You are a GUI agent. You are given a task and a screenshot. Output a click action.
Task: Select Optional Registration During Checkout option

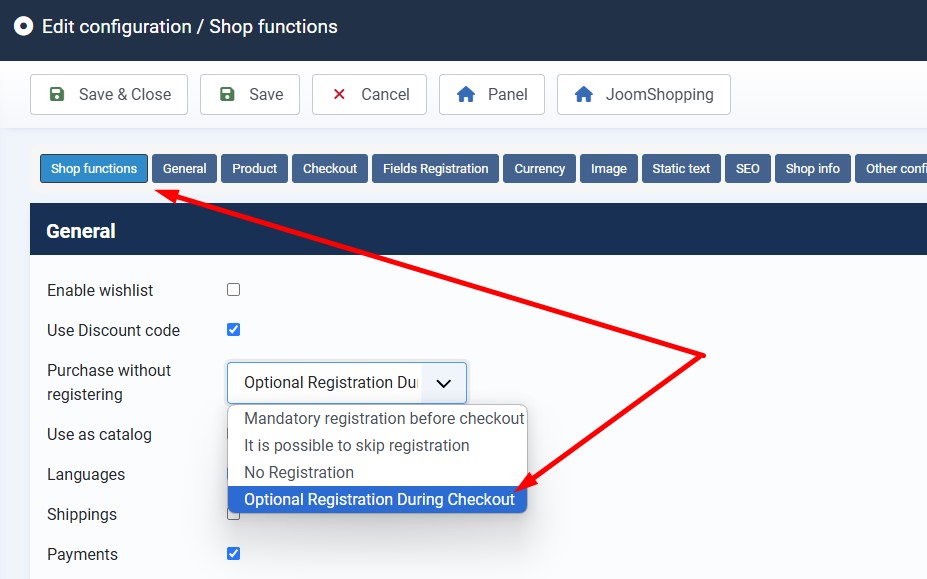coord(379,499)
